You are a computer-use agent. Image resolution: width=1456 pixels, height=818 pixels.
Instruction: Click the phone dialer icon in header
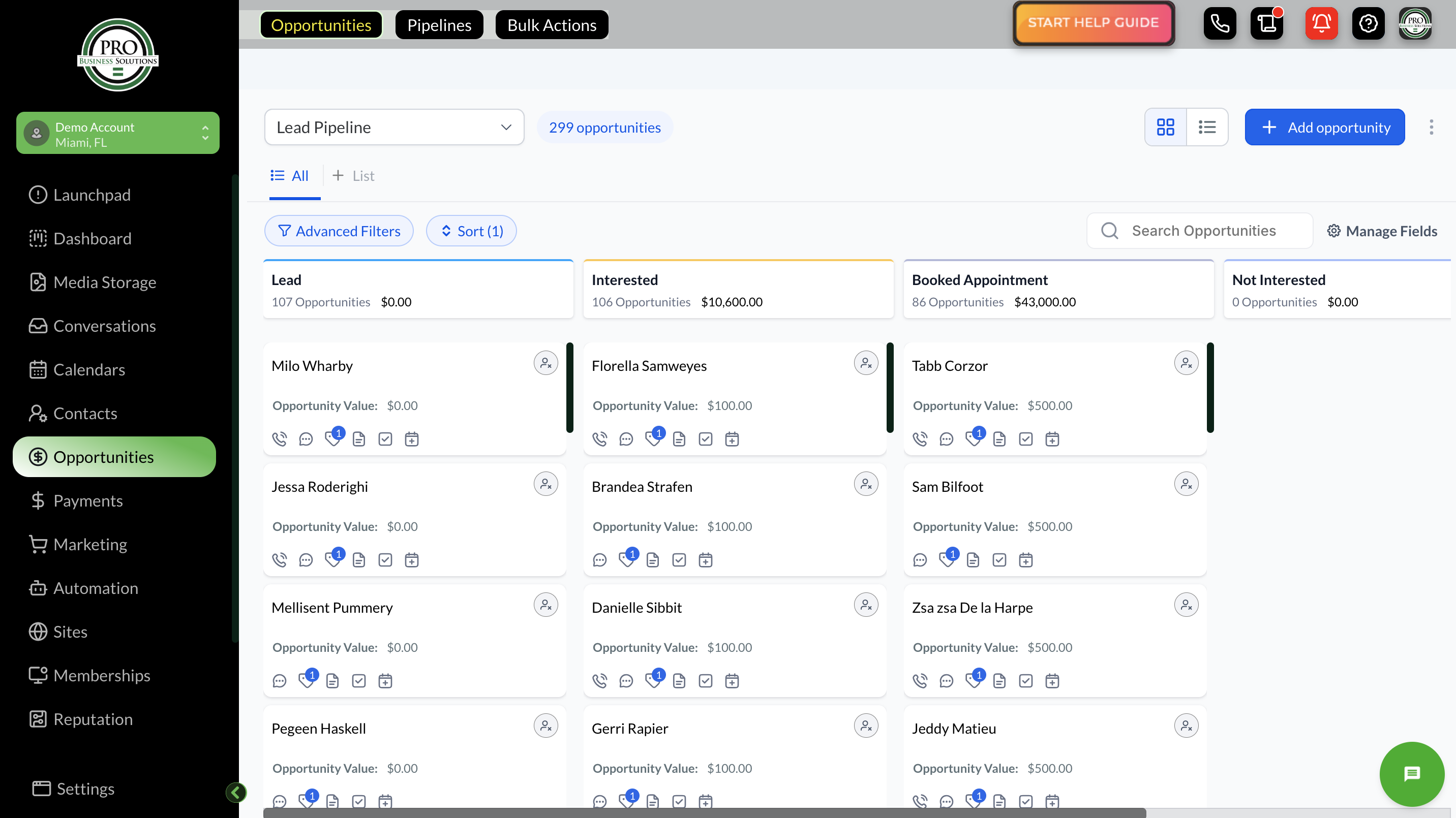[1219, 23]
